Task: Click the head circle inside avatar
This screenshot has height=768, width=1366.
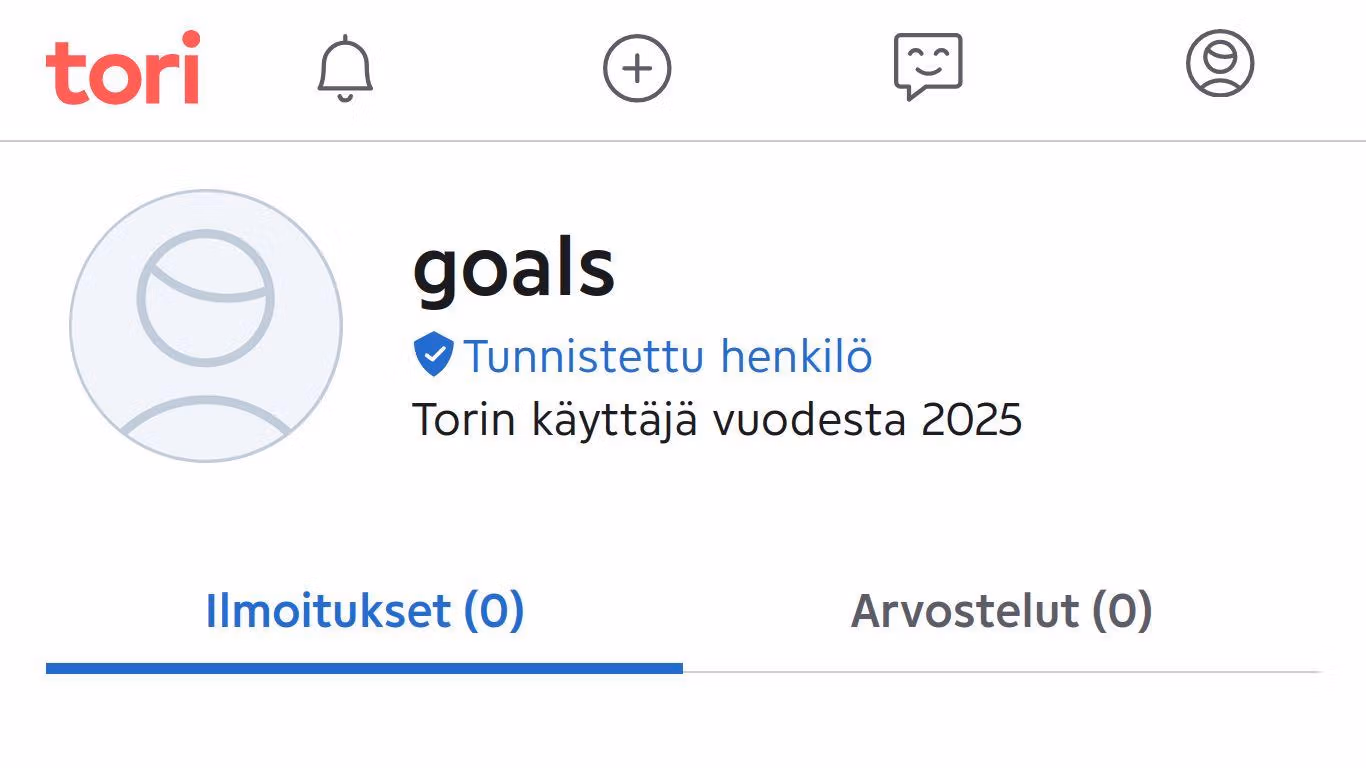Action: [205, 297]
